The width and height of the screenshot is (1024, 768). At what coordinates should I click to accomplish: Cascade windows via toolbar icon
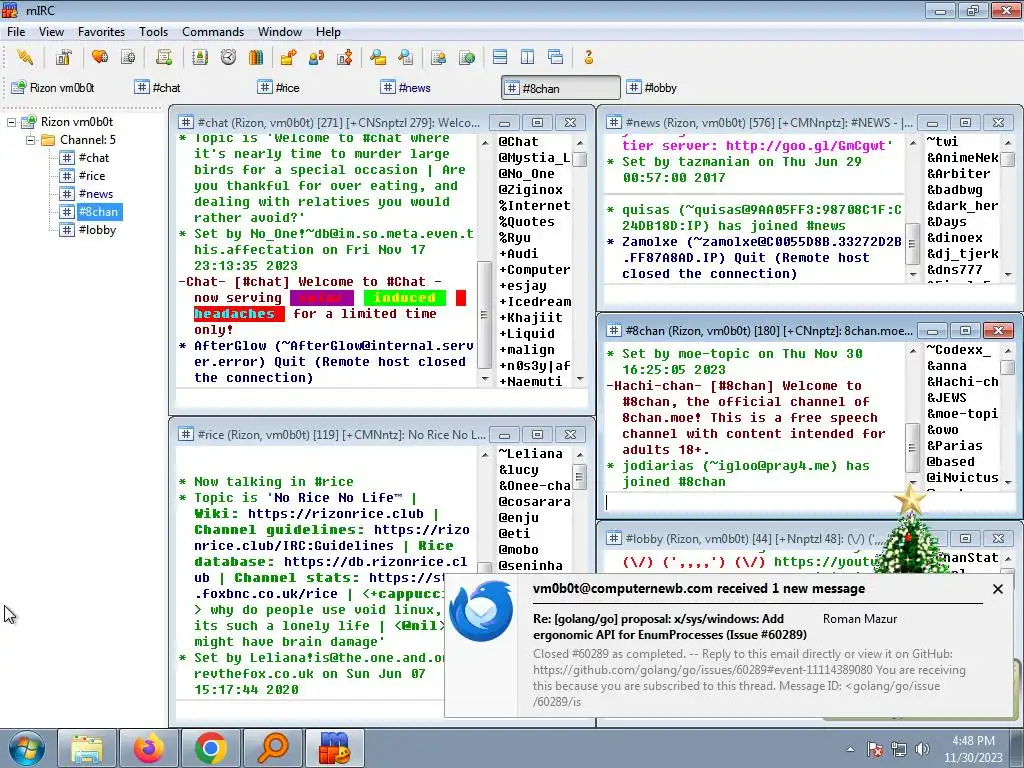click(556, 57)
